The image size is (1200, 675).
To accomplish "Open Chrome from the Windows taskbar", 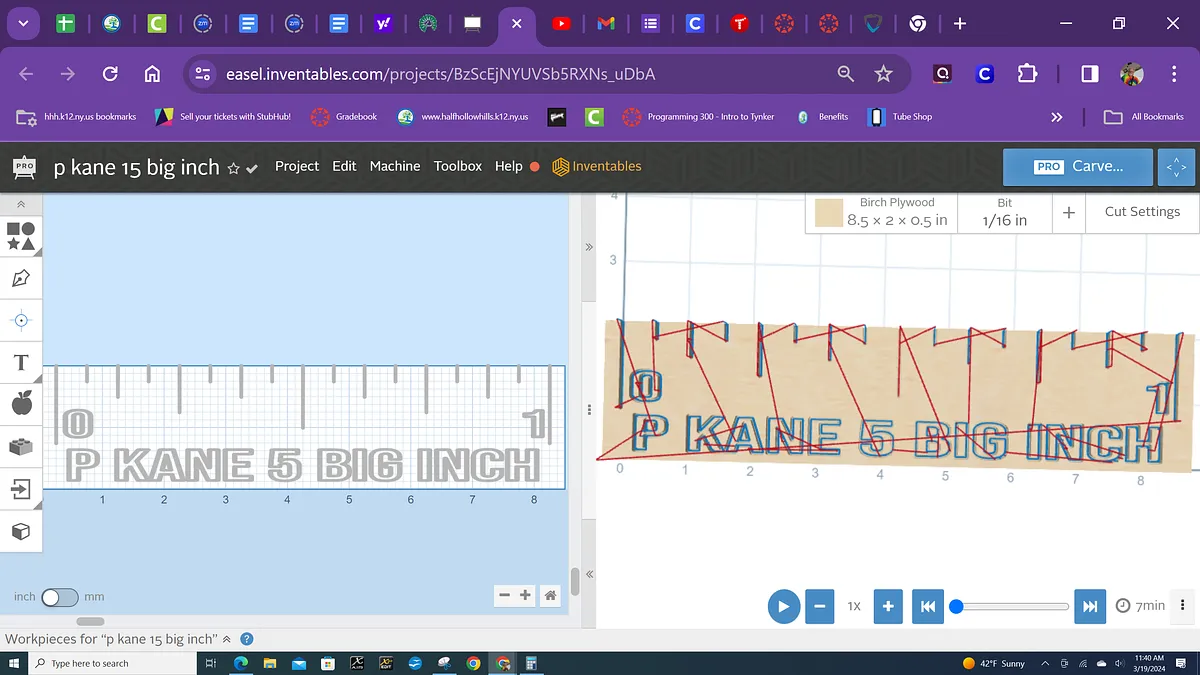I will 473,663.
